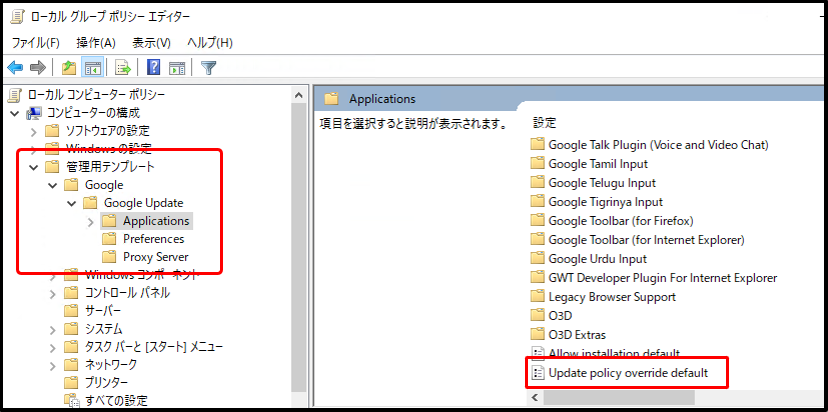Image resolution: width=828 pixels, height=412 pixels.
Task: Select Google Tigrinya Input folder
Action: point(606,202)
